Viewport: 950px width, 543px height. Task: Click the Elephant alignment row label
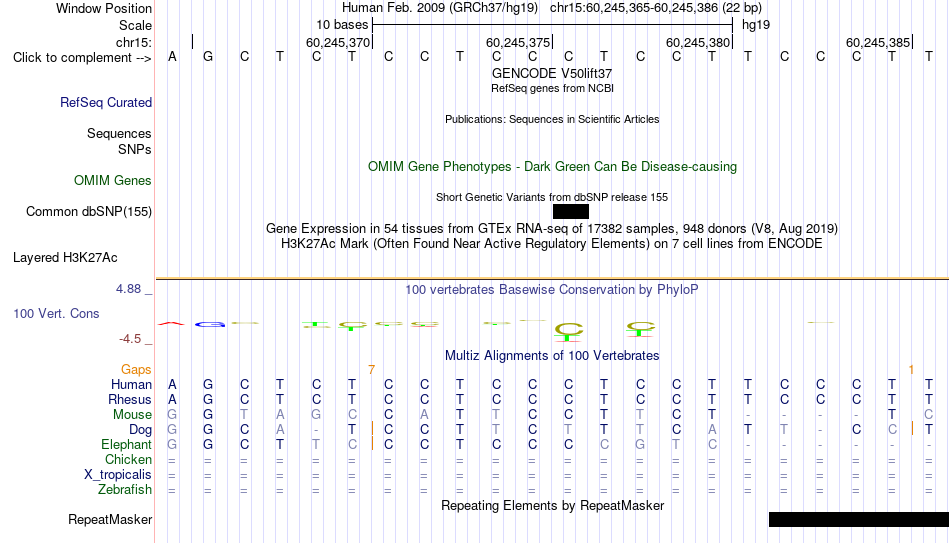pos(127,445)
